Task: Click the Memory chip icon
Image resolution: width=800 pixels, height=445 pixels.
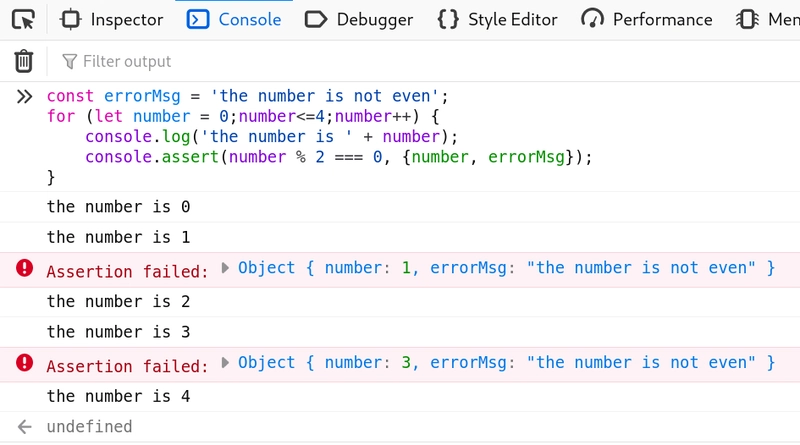Action: click(747, 19)
